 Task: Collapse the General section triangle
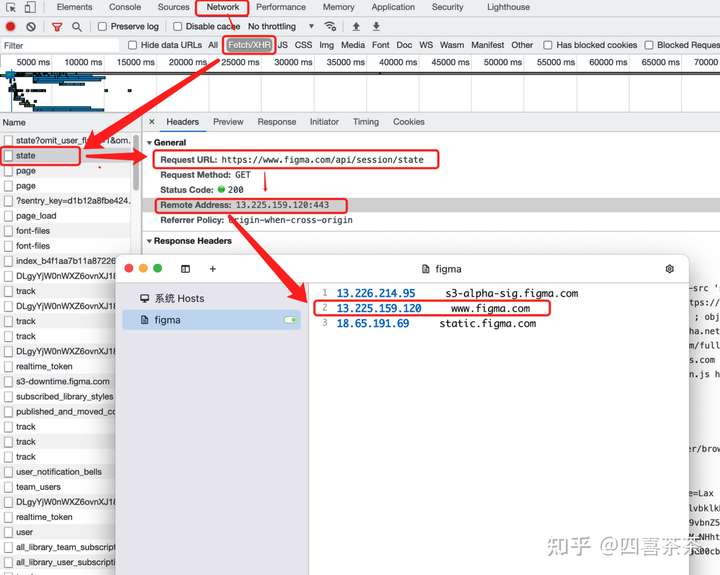coord(149,143)
